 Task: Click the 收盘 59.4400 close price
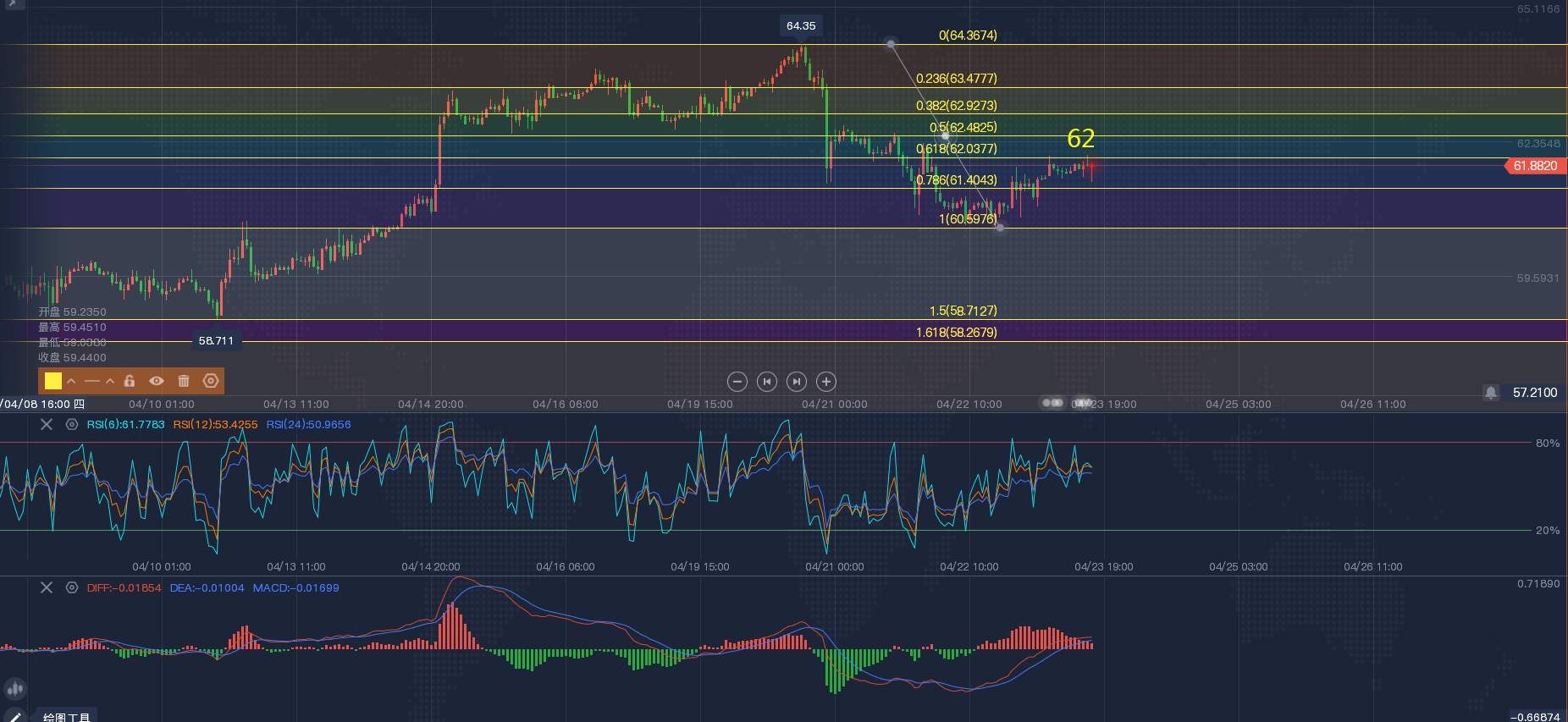(72, 358)
